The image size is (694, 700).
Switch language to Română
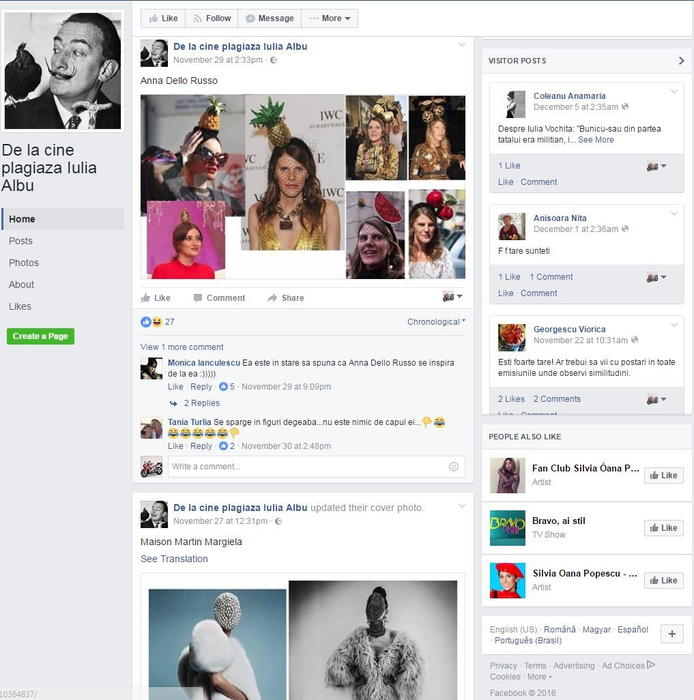[x=559, y=629]
